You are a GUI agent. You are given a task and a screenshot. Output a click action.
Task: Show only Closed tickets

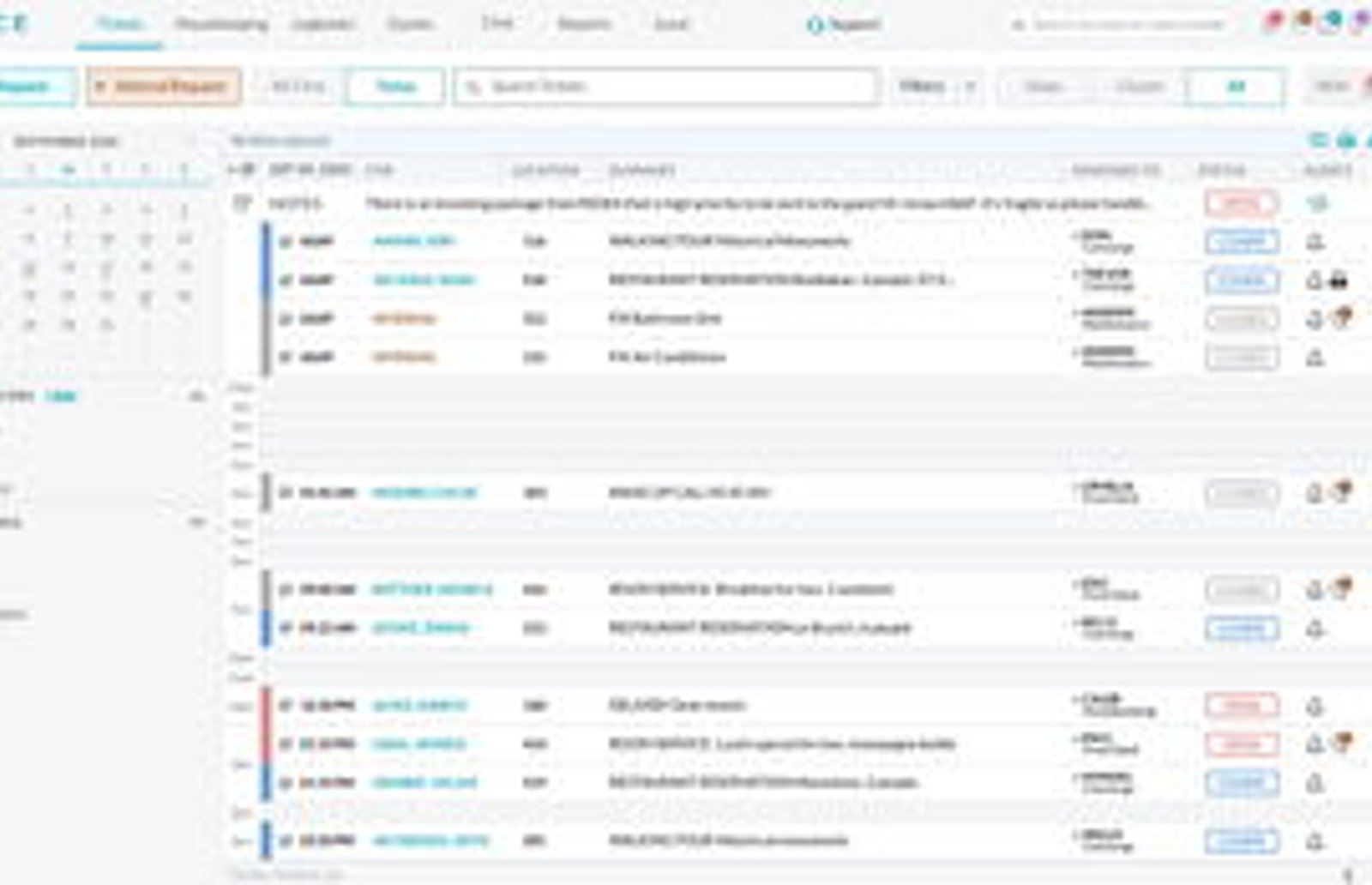click(1140, 87)
